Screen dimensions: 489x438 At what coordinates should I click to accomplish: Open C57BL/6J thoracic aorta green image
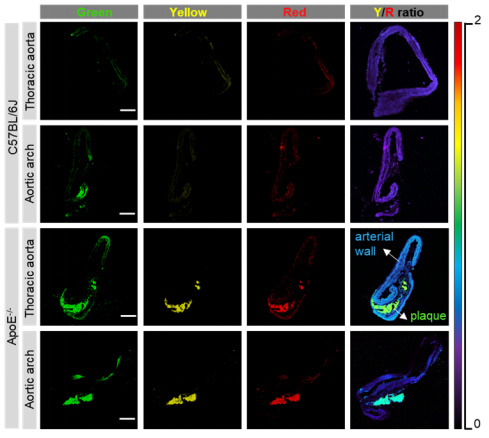click(x=89, y=71)
